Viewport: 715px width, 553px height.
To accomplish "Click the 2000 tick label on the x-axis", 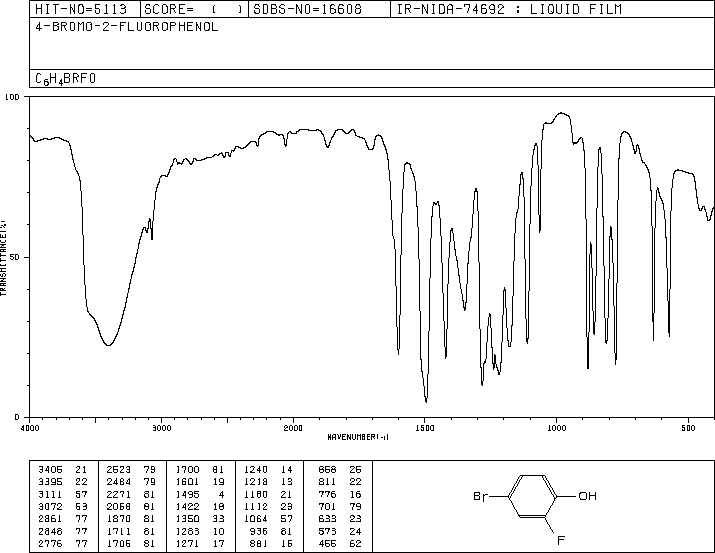I will (x=293, y=428).
